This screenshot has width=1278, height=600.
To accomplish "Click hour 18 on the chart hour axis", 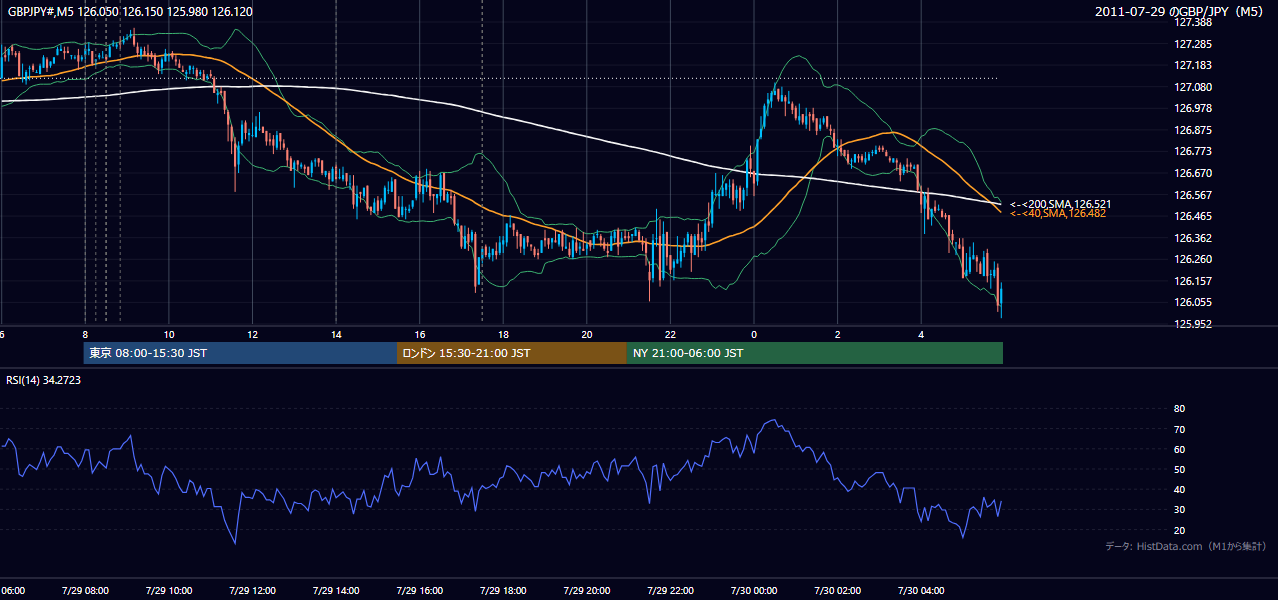I will (x=504, y=334).
